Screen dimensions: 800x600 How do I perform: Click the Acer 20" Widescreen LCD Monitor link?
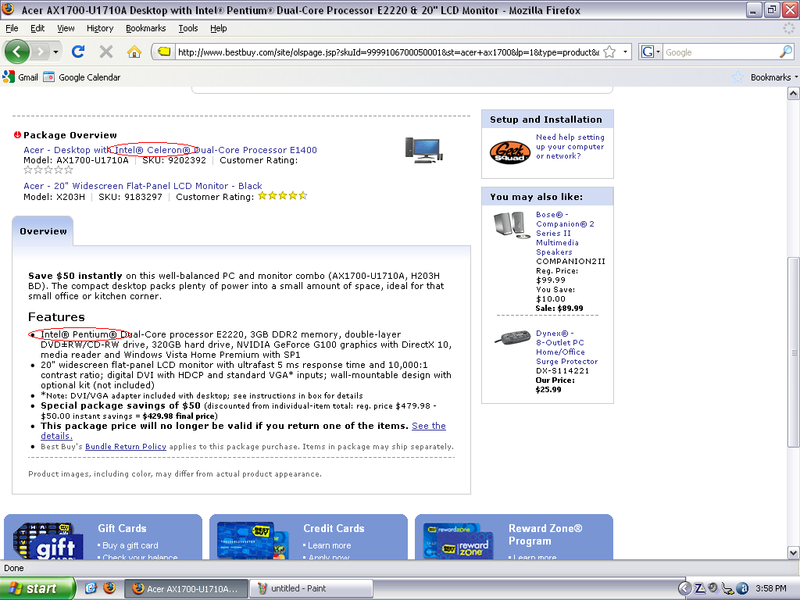(143, 186)
